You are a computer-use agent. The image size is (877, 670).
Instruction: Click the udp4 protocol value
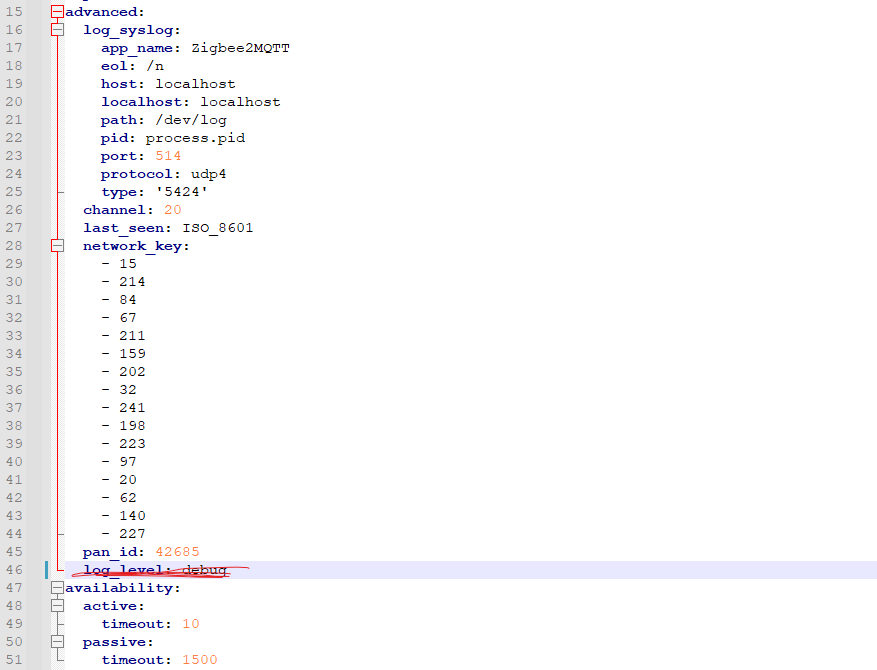208,174
